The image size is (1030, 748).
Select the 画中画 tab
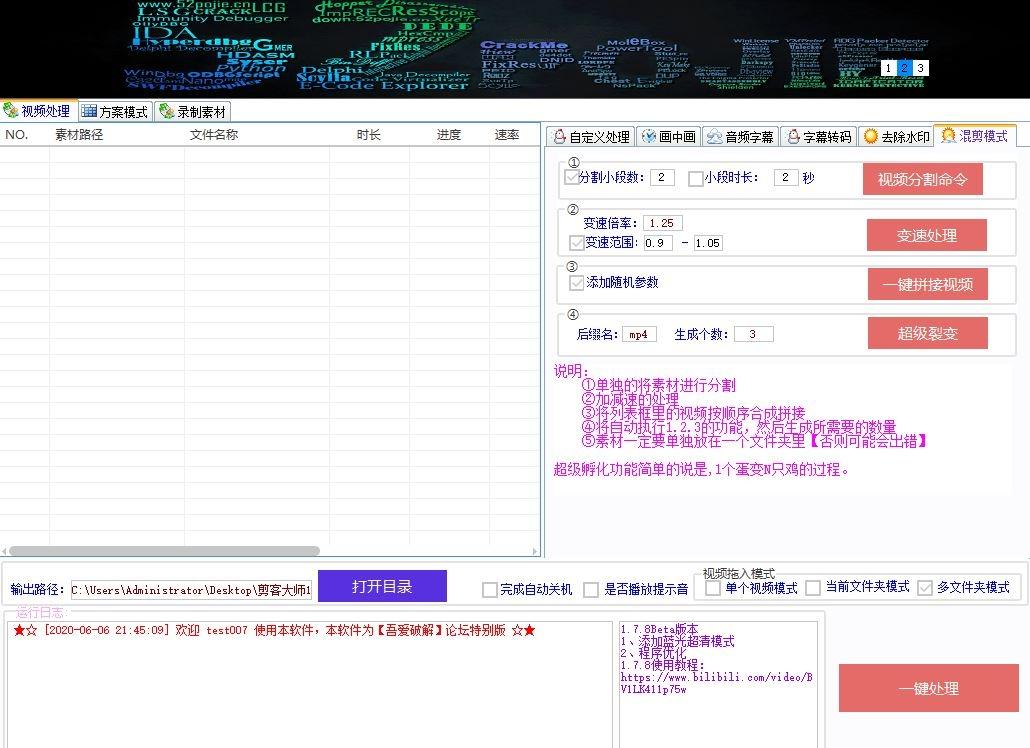pos(669,137)
